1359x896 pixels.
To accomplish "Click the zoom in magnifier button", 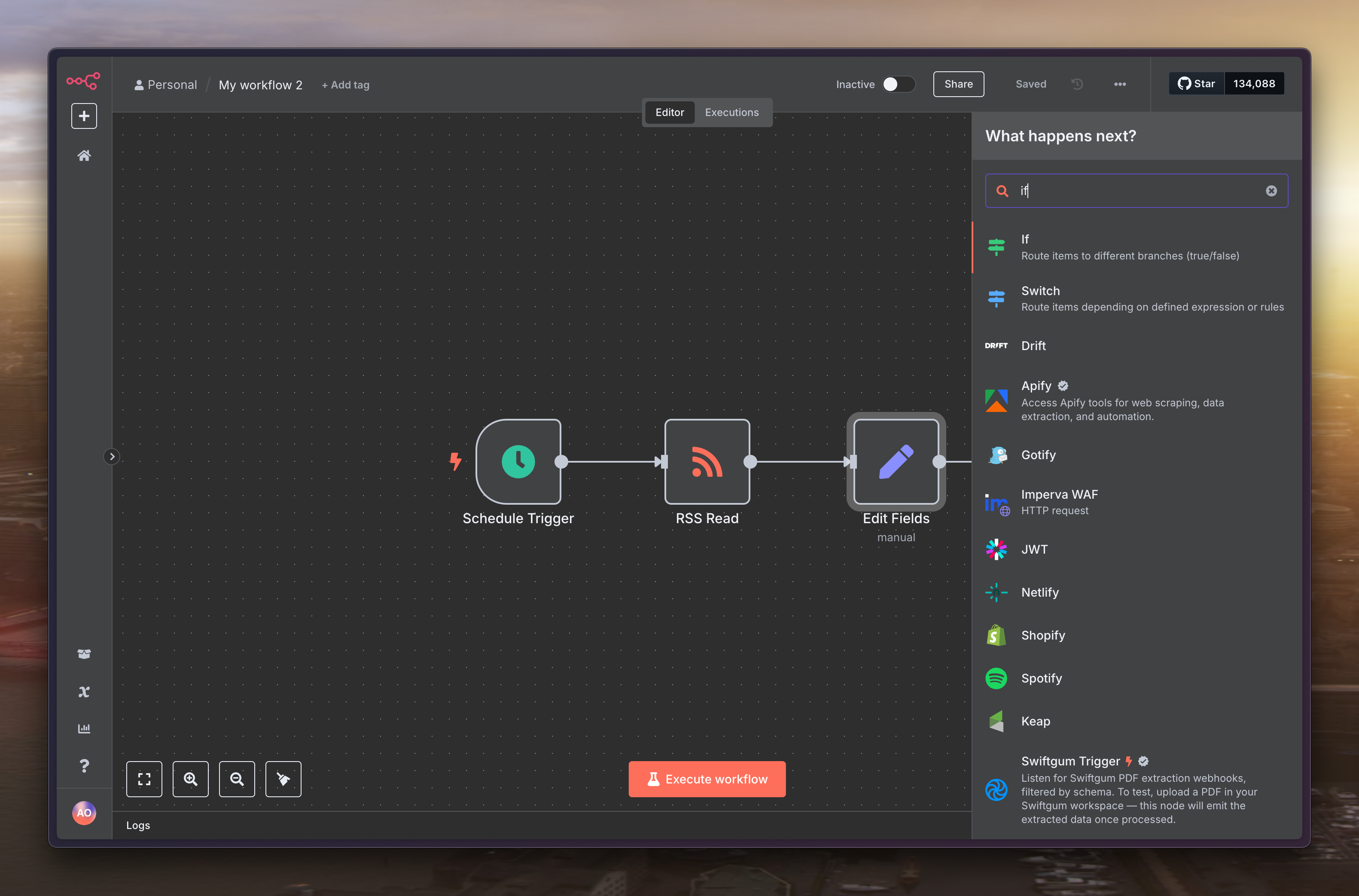I will (190, 778).
